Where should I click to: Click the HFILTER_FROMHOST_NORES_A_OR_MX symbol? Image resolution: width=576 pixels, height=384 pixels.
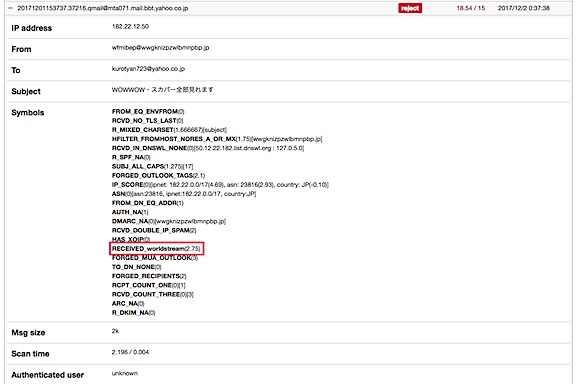coord(217,139)
